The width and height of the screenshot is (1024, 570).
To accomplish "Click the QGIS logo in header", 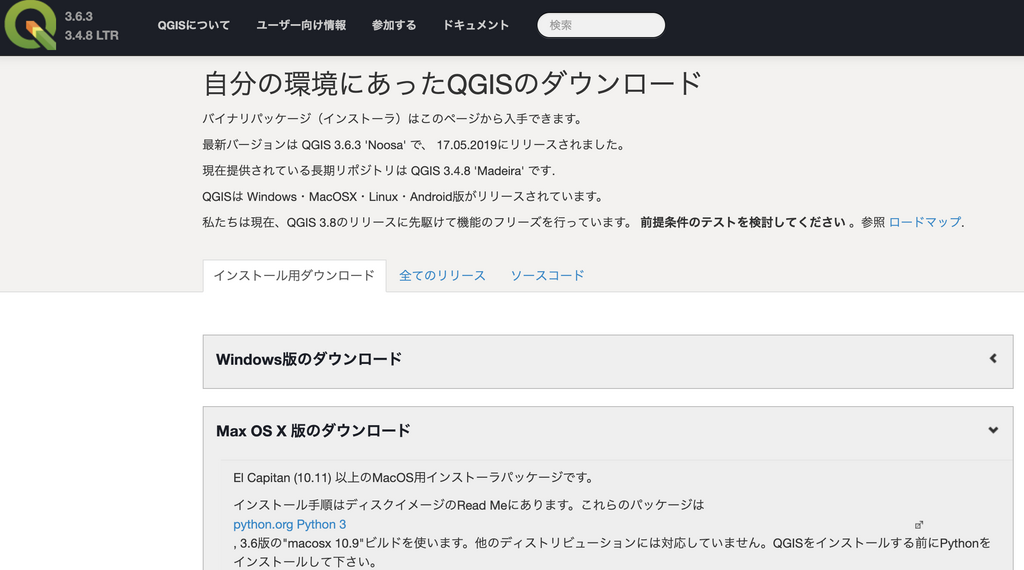I will pyautogui.click(x=30, y=26).
